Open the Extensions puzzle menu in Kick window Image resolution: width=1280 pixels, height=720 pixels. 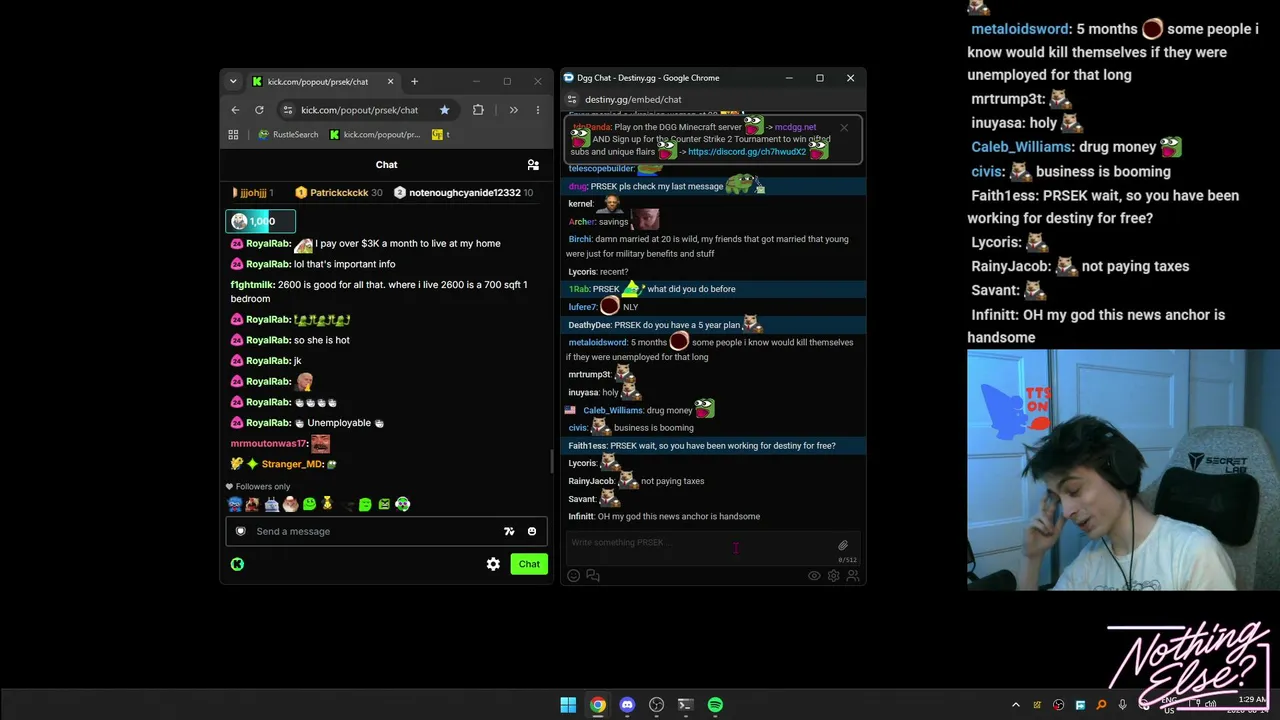tap(478, 110)
